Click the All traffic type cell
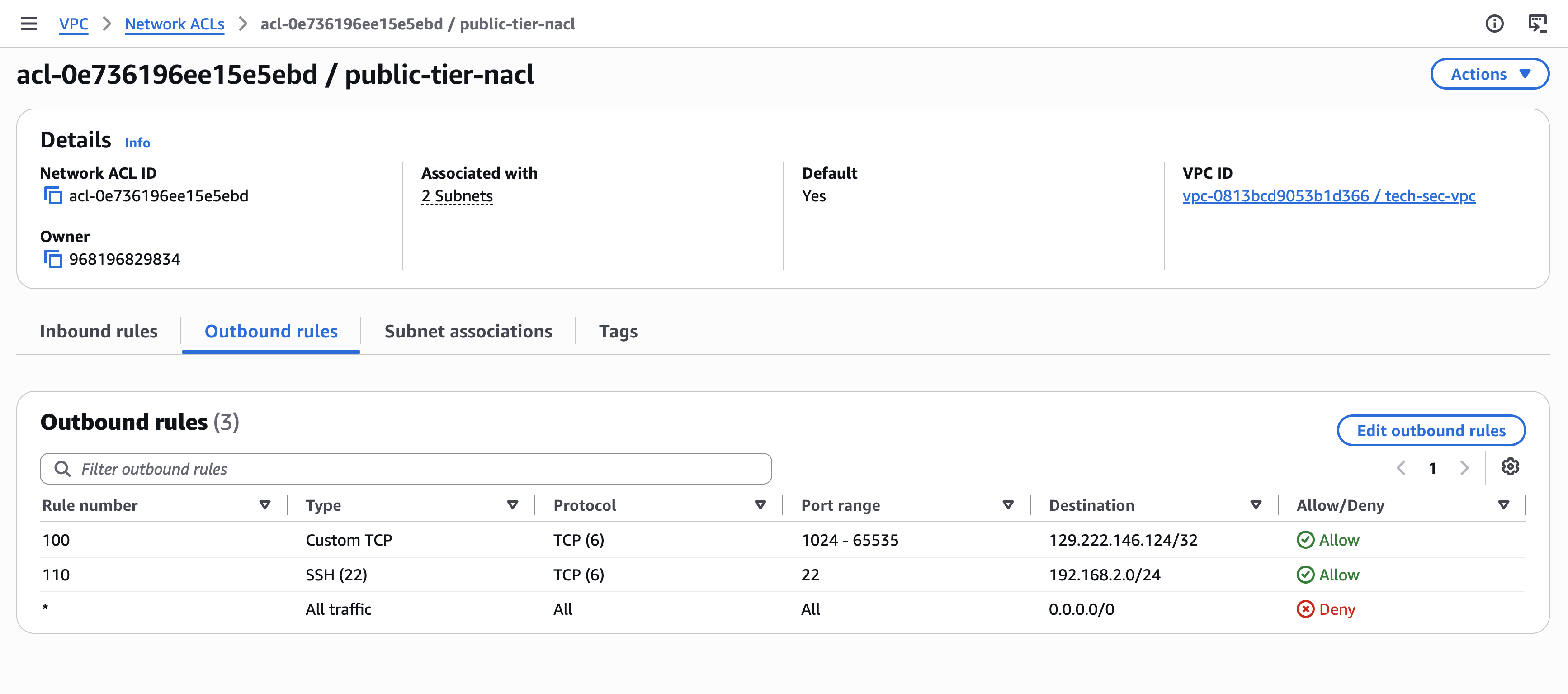Image resolution: width=1568 pixels, height=694 pixels. pyautogui.click(x=339, y=610)
